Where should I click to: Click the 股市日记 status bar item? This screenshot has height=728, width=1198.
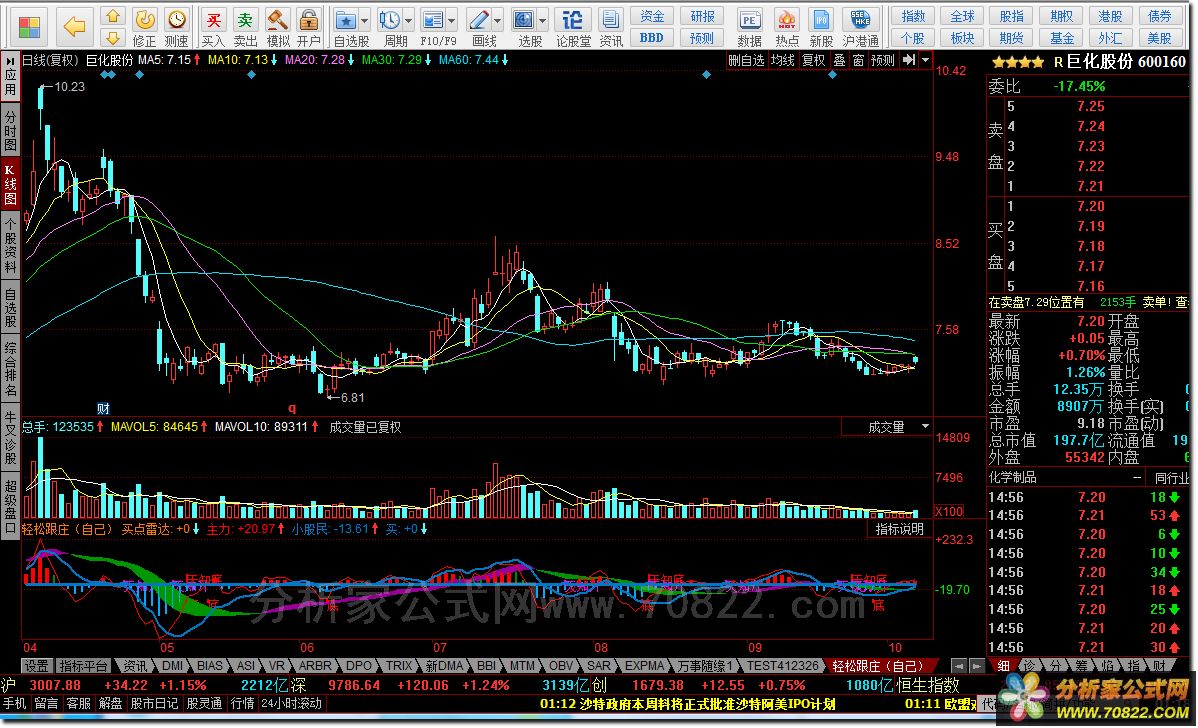click(x=154, y=703)
